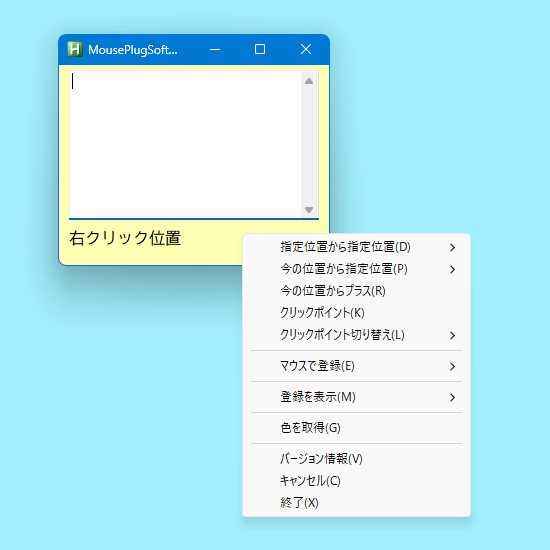Click the MousePlugSoft... window title text
550x550 pixels.
tap(133, 50)
